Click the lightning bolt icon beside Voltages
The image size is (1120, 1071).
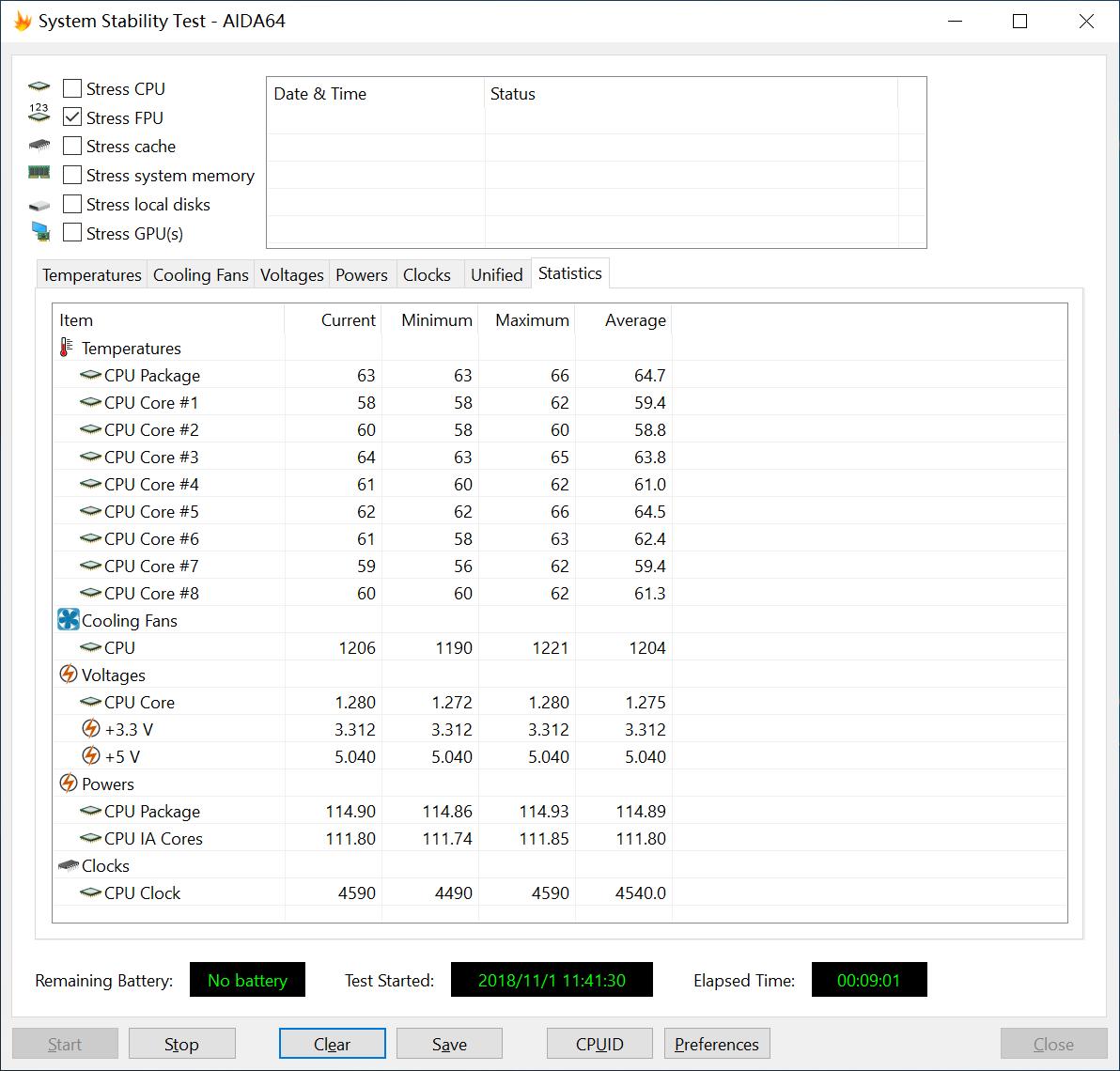tap(69, 675)
